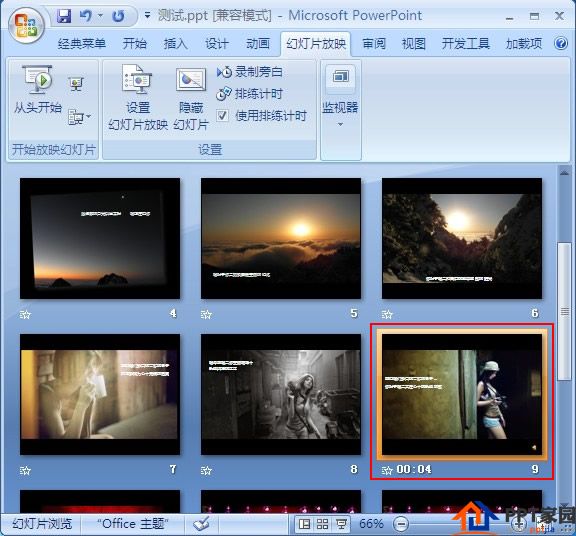The height and width of the screenshot is (536, 576).
Task: Click the zoom out minus button
Action: 401,524
